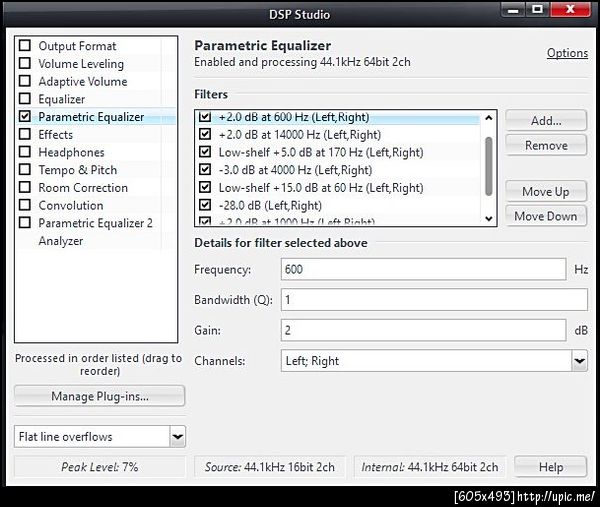
Task: Open the Headphones section
Action: coord(71,152)
